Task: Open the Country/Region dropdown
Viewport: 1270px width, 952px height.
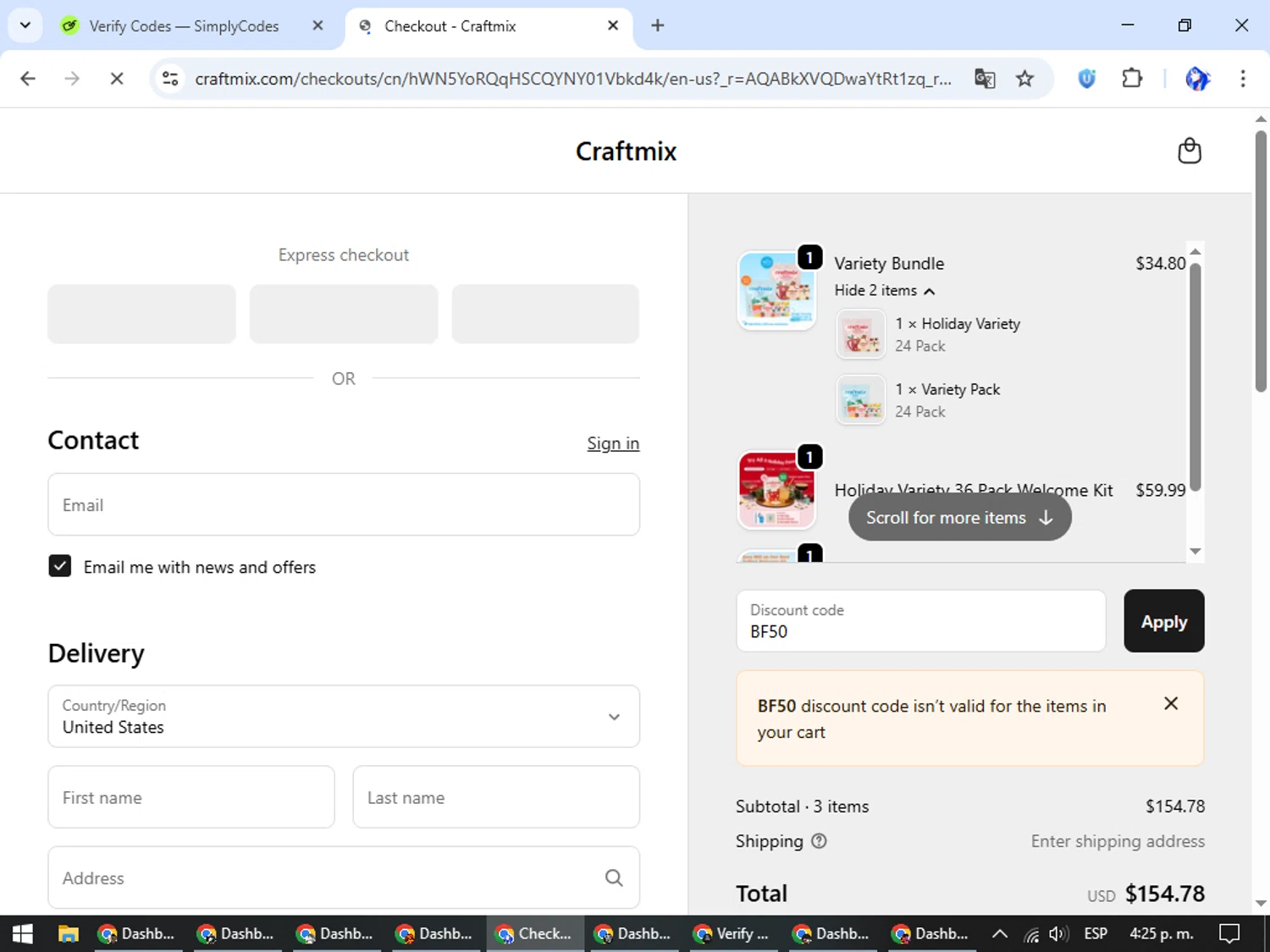Action: pos(344,717)
